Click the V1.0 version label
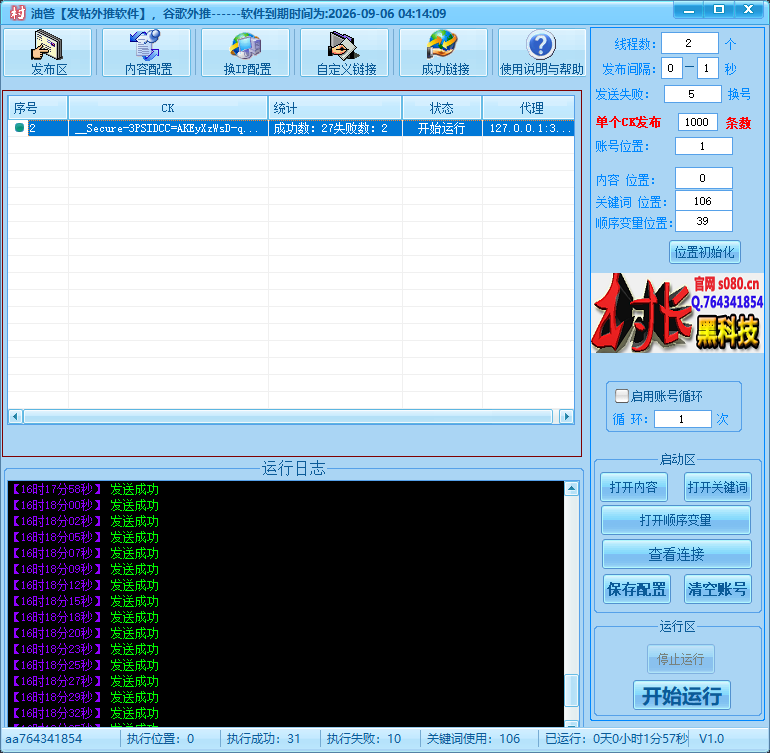 [x=712, y=738]
